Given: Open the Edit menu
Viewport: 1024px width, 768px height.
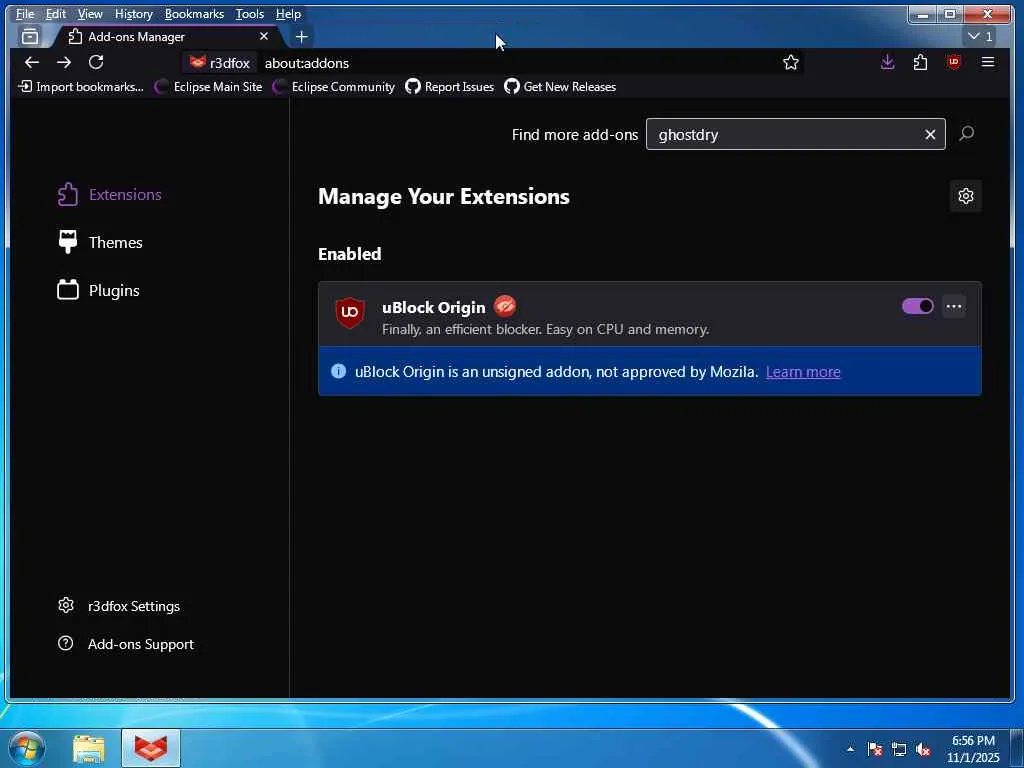Looking at the screenshot, I should (56, 14).
